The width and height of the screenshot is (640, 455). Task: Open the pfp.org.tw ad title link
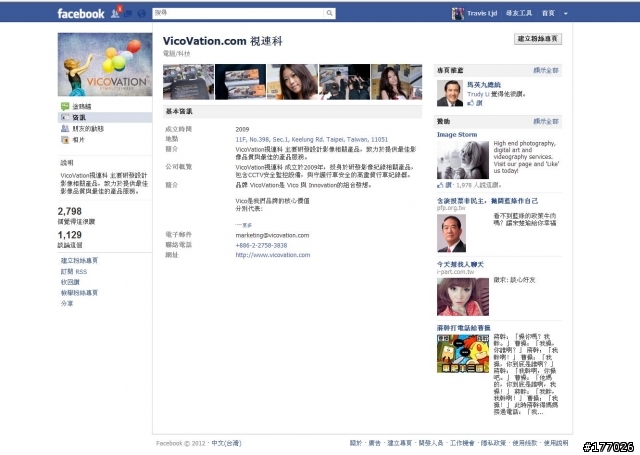[487, 201]
